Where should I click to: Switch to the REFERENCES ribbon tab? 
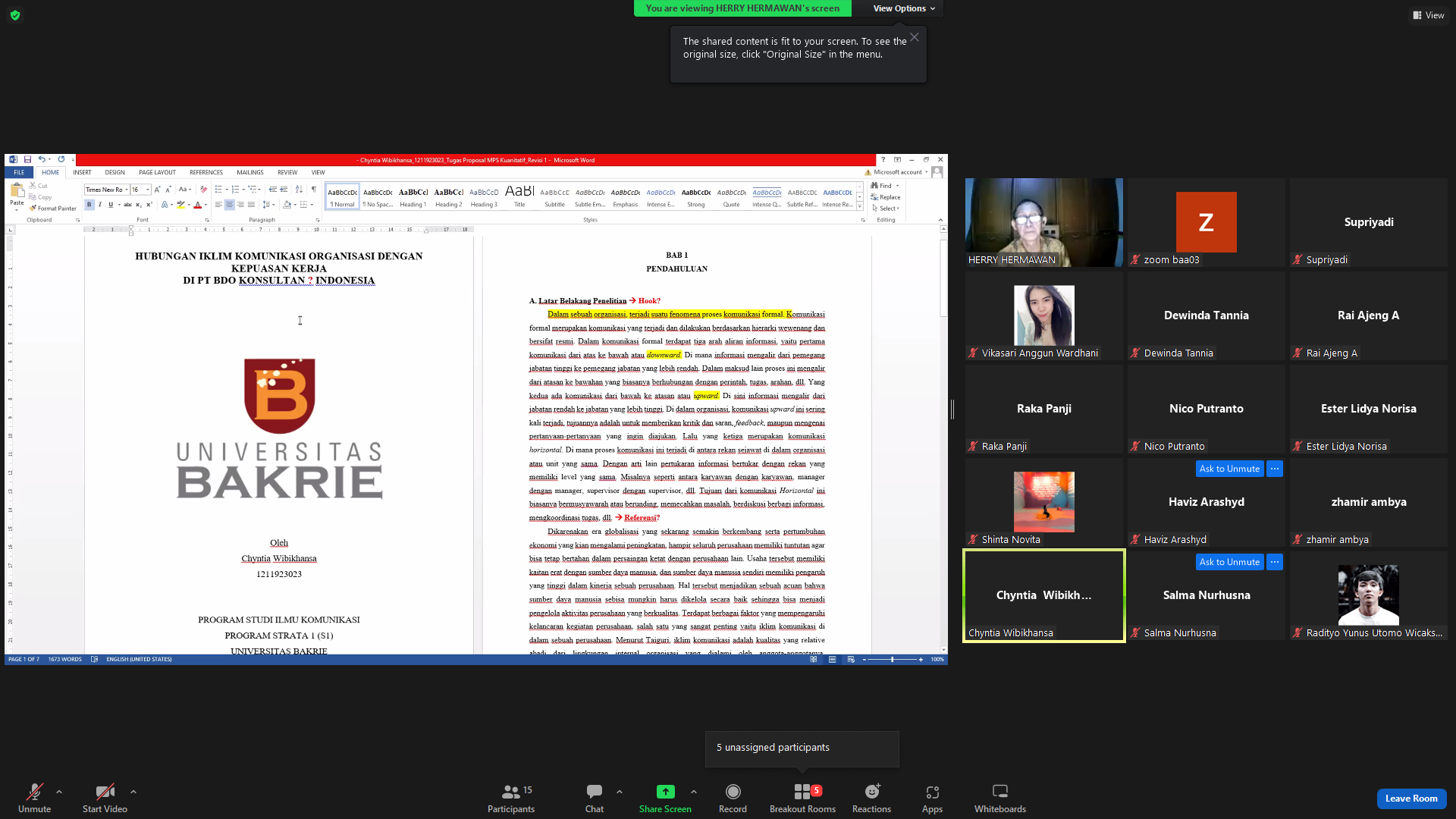point(206,173)
